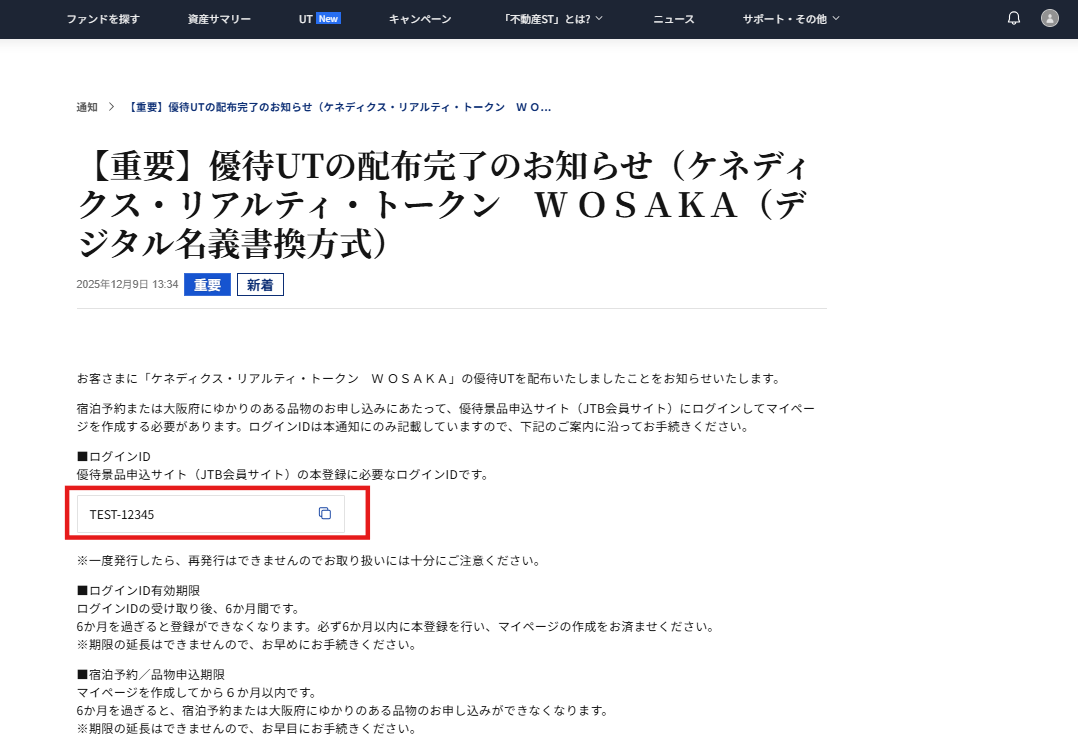Click the breadcrumb chevron separator
Screen dimensions: 1078x745
[111, 107]
